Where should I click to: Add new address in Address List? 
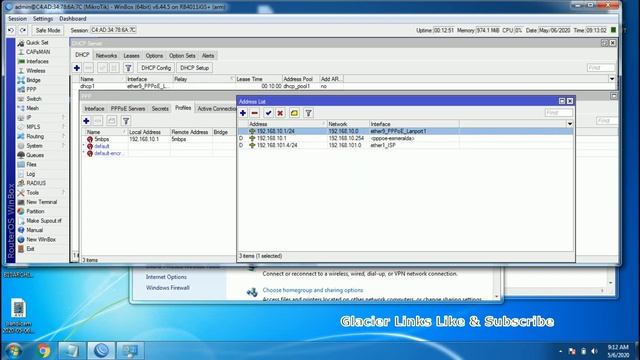243,113
